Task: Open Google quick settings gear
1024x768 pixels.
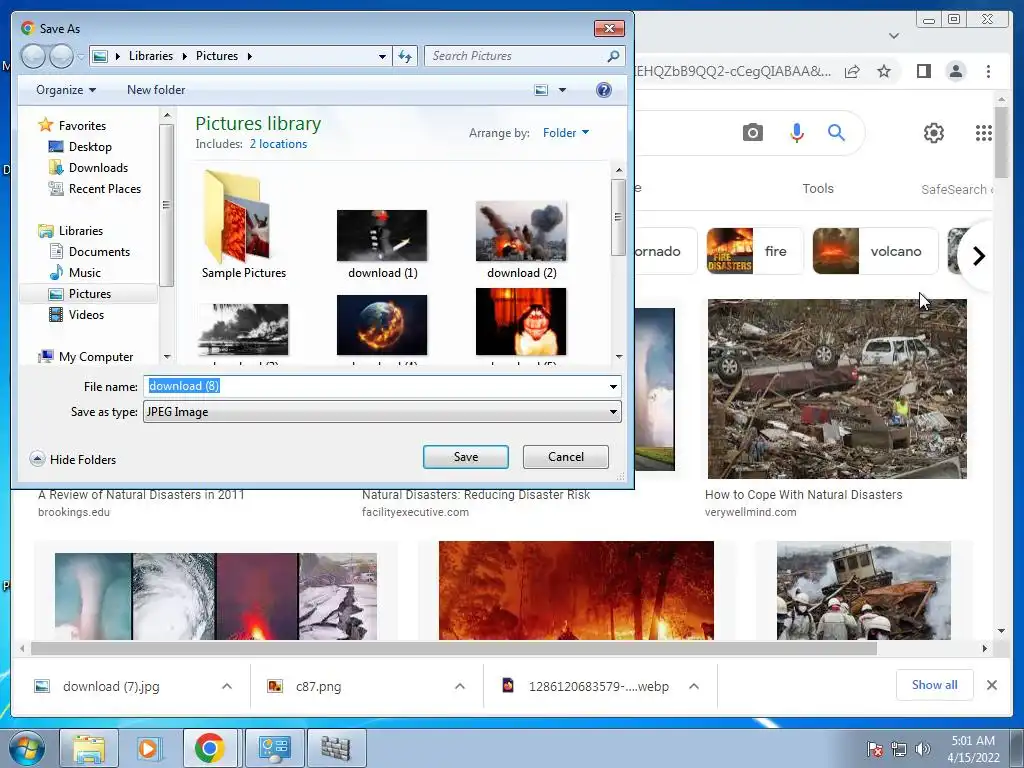Action: [x=933, y=133]
